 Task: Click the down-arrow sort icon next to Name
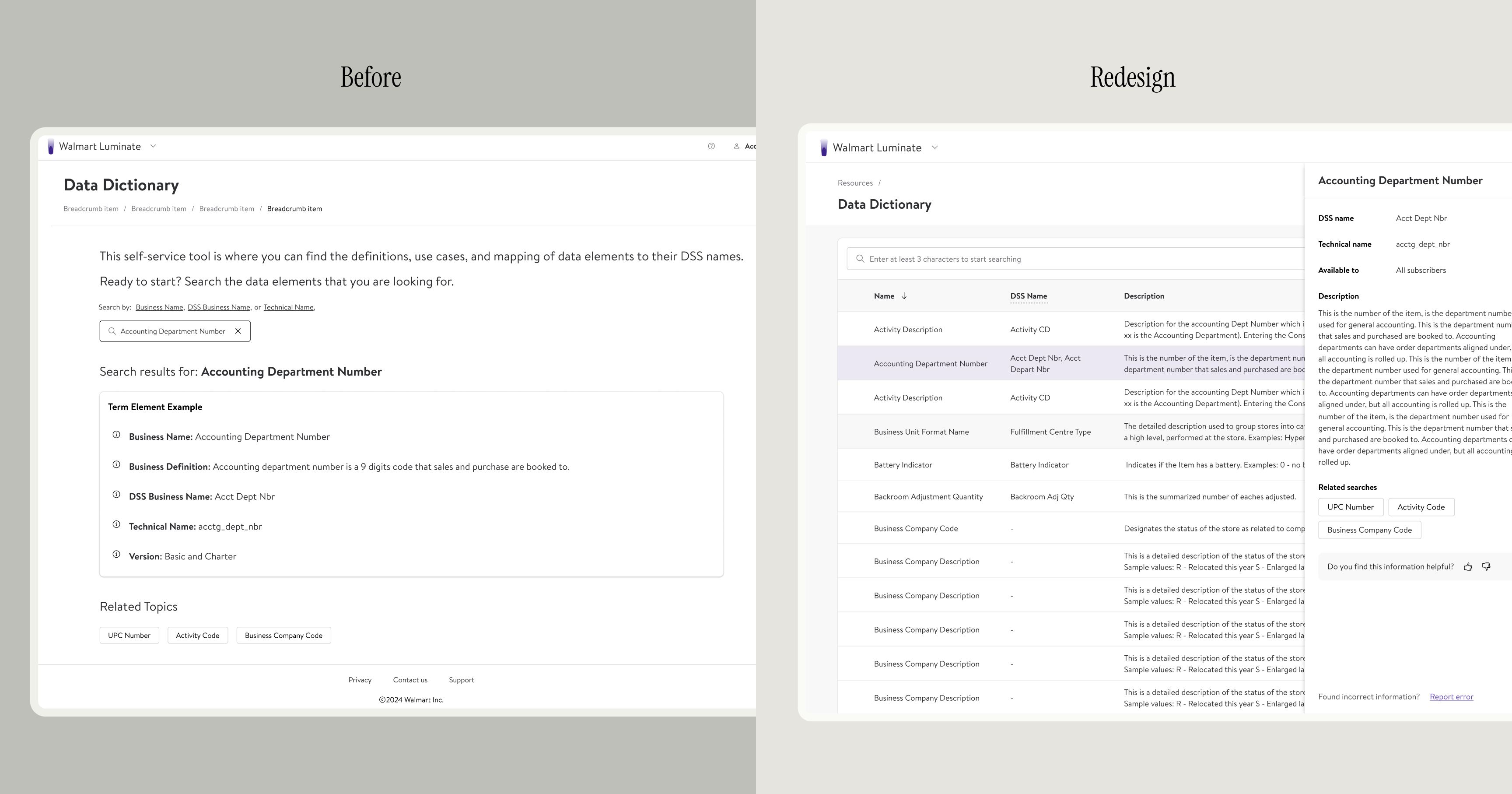(904, 296)
